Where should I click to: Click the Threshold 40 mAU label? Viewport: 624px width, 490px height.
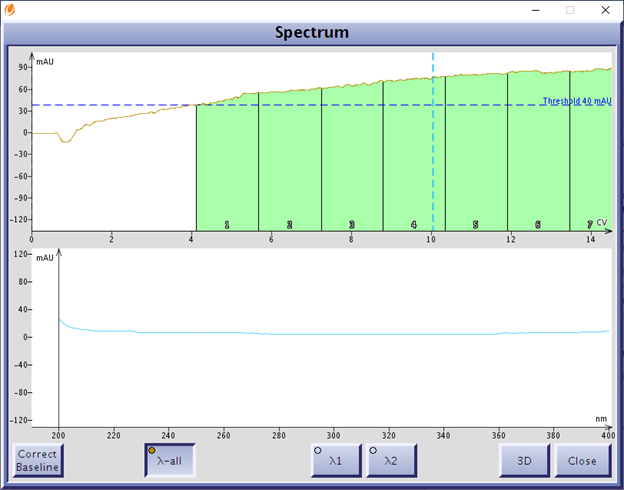coord(576,100)
